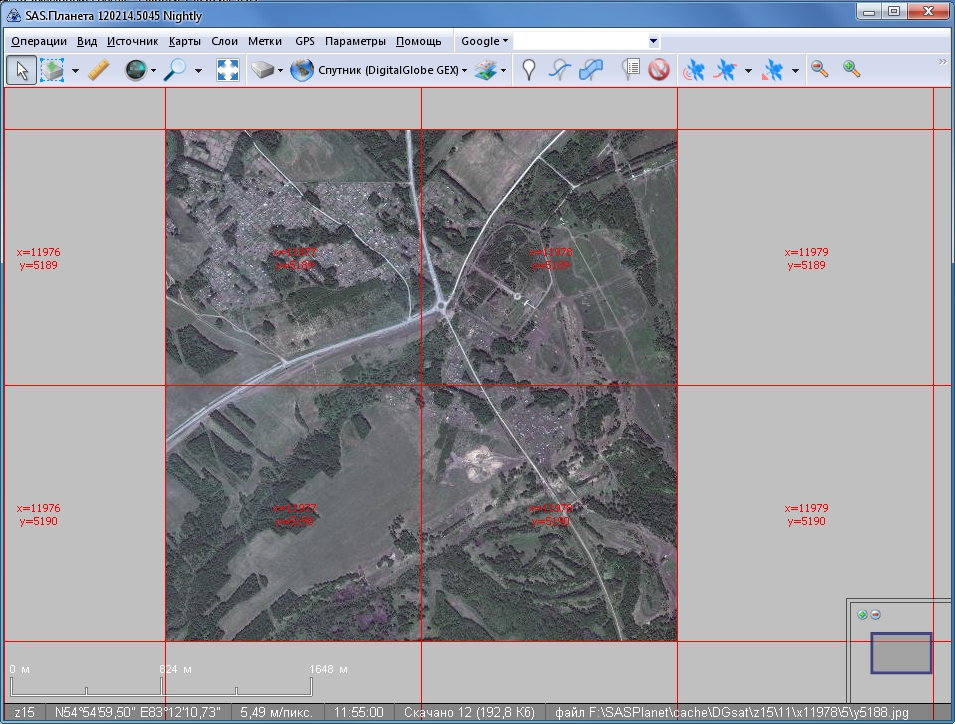The width and height of the screenshot is (955, 724).
Task: Click the blue viewport rectangle in minimap
Action: click(x=900, y=652)
